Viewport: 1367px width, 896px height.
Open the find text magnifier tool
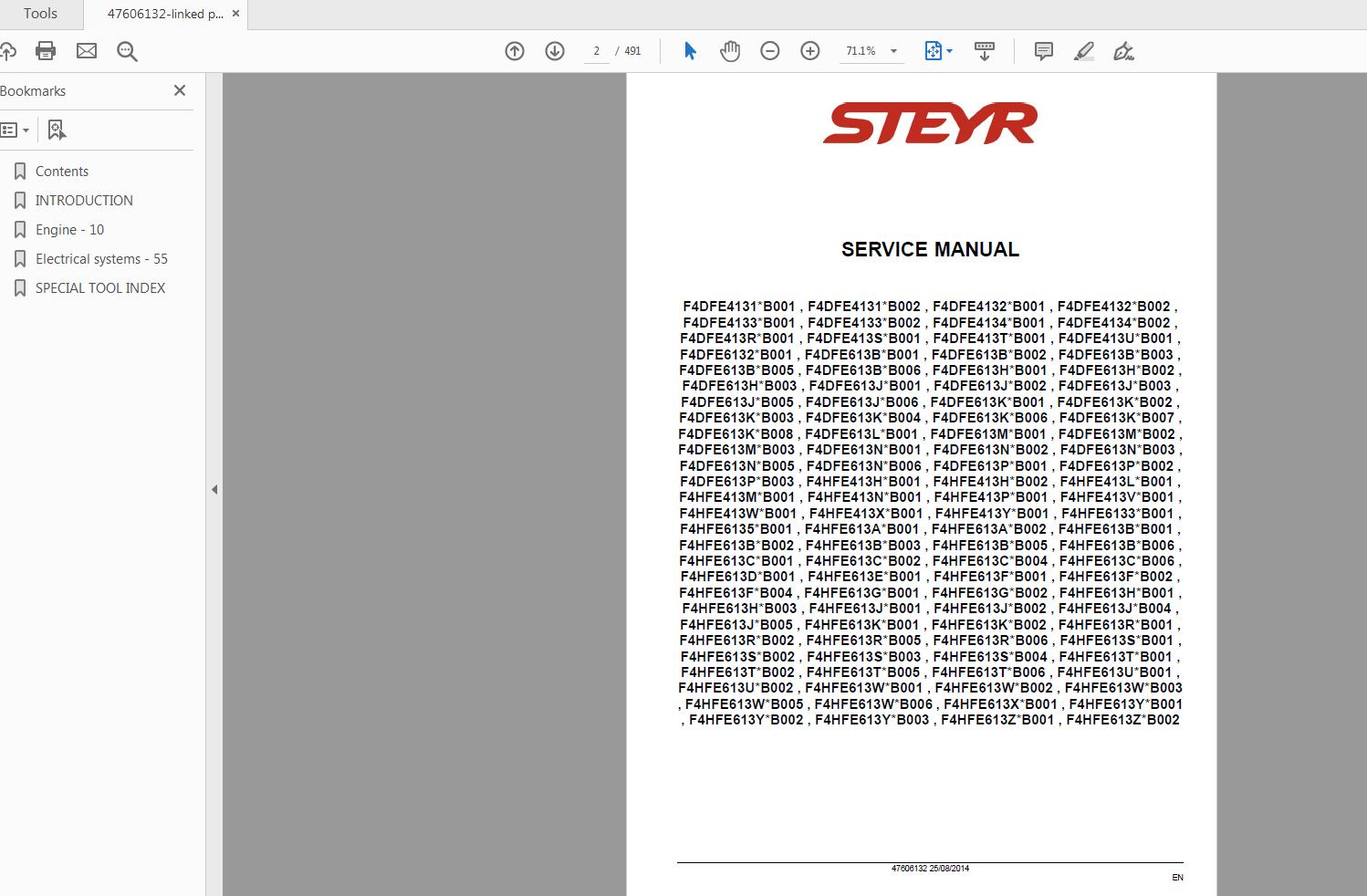128,52
